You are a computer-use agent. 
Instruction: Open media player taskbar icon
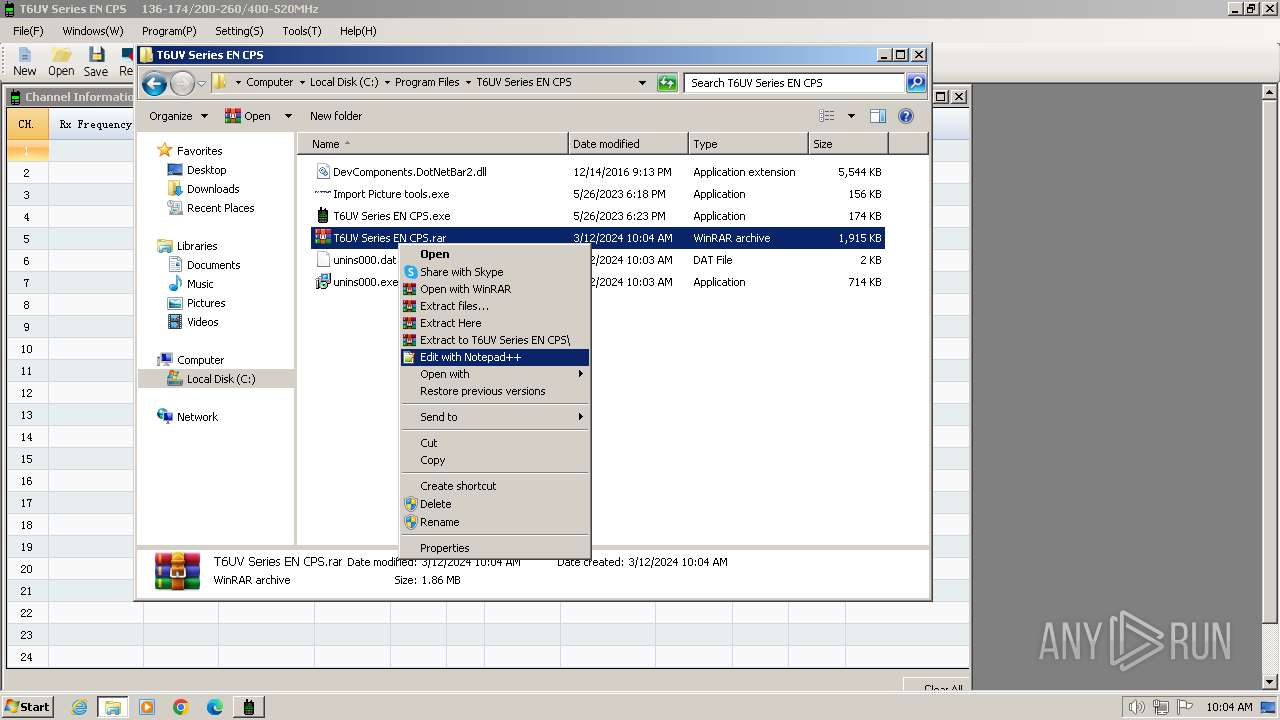[x=147, y=707]
